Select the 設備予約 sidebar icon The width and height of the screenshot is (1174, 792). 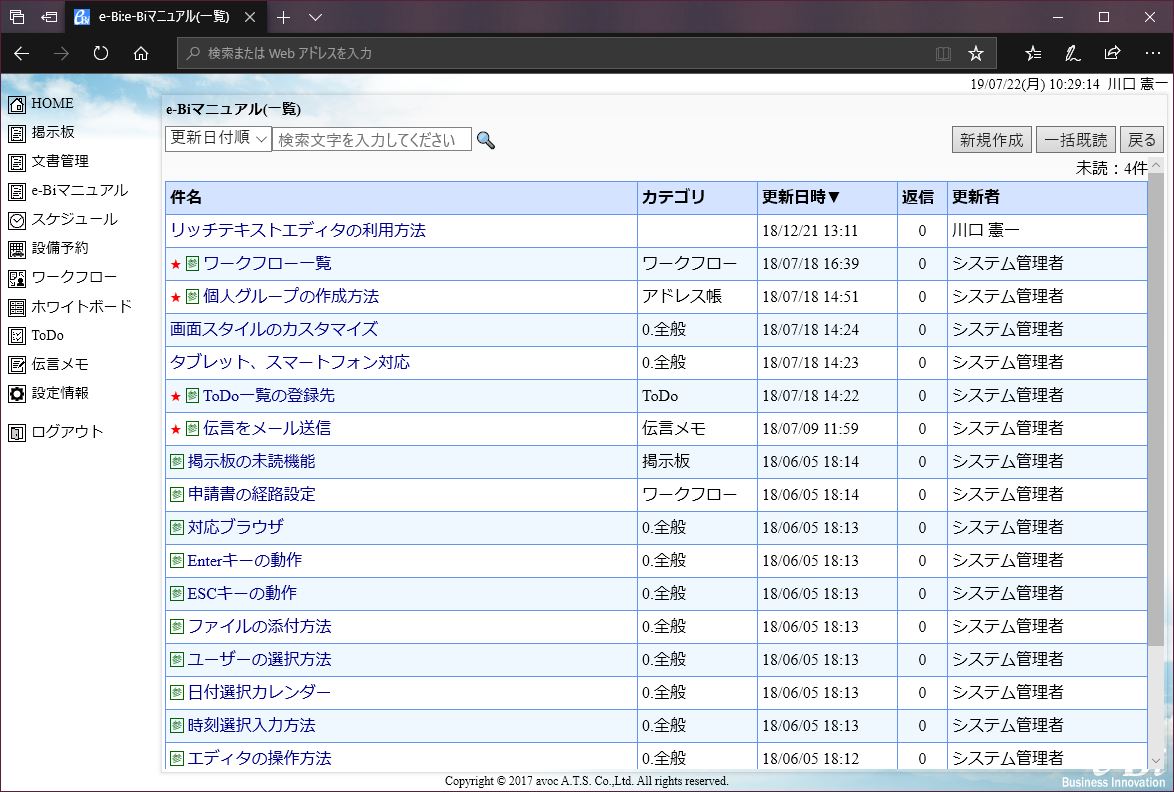pos(17,249)
